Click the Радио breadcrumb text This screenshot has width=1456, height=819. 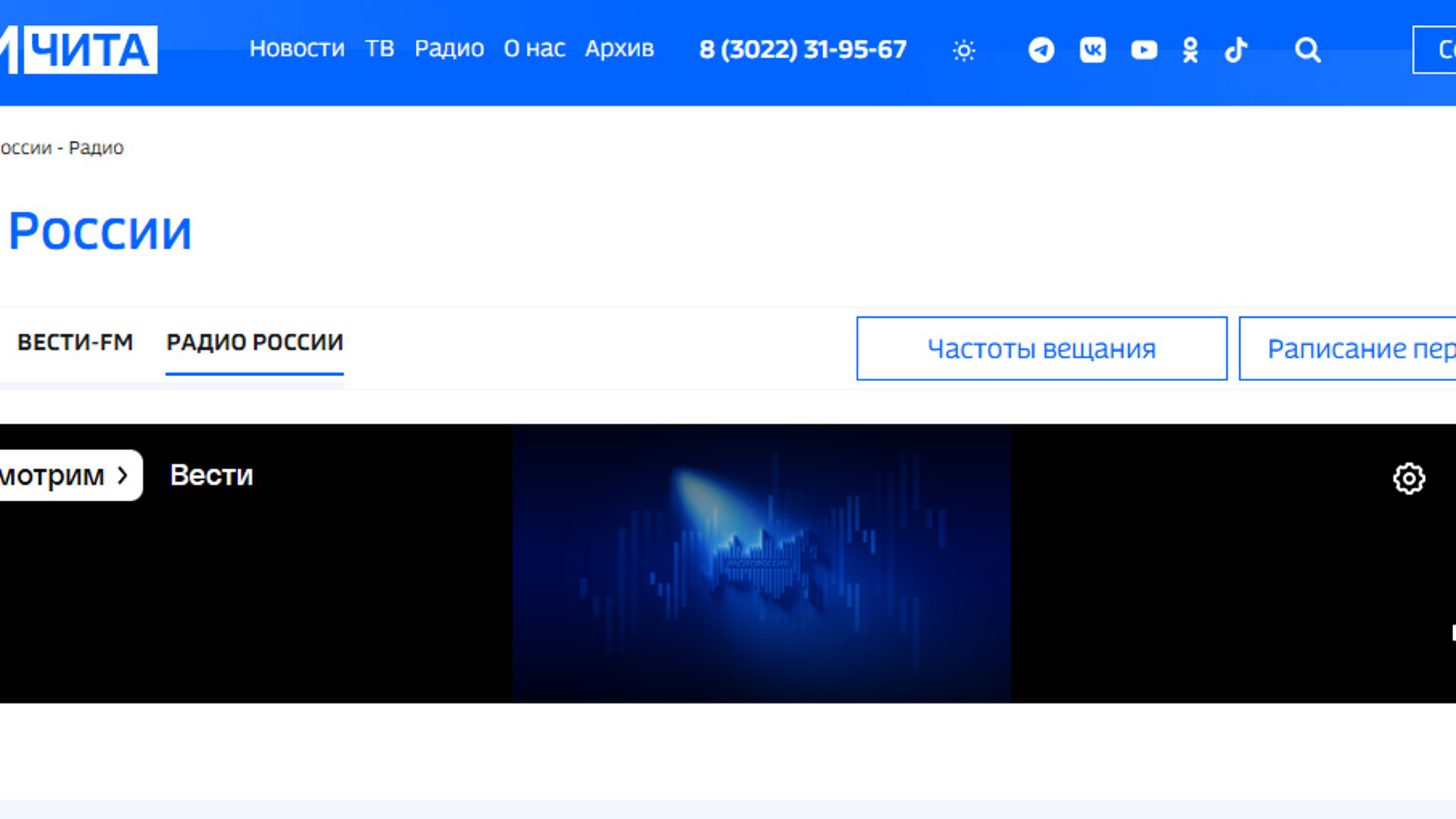point(96,148)
